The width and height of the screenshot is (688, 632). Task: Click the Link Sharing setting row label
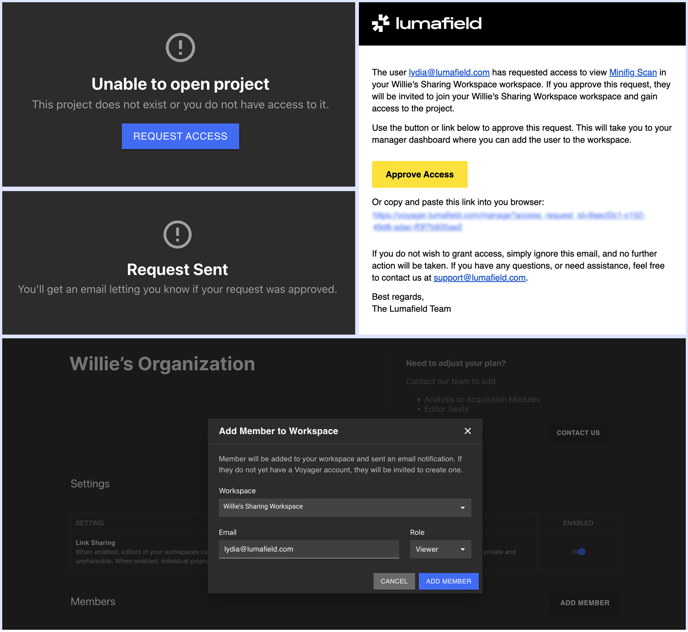(x=95, y=543)
